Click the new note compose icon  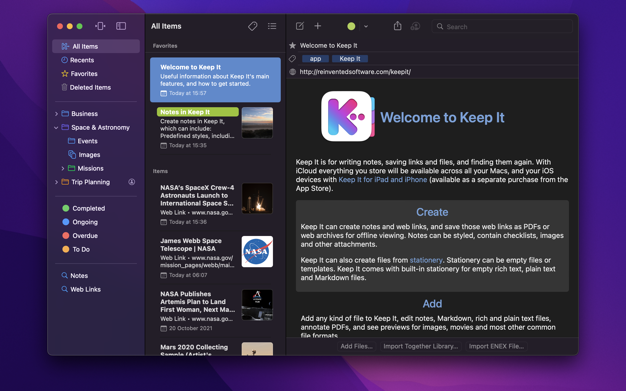(x=299, y=26)
